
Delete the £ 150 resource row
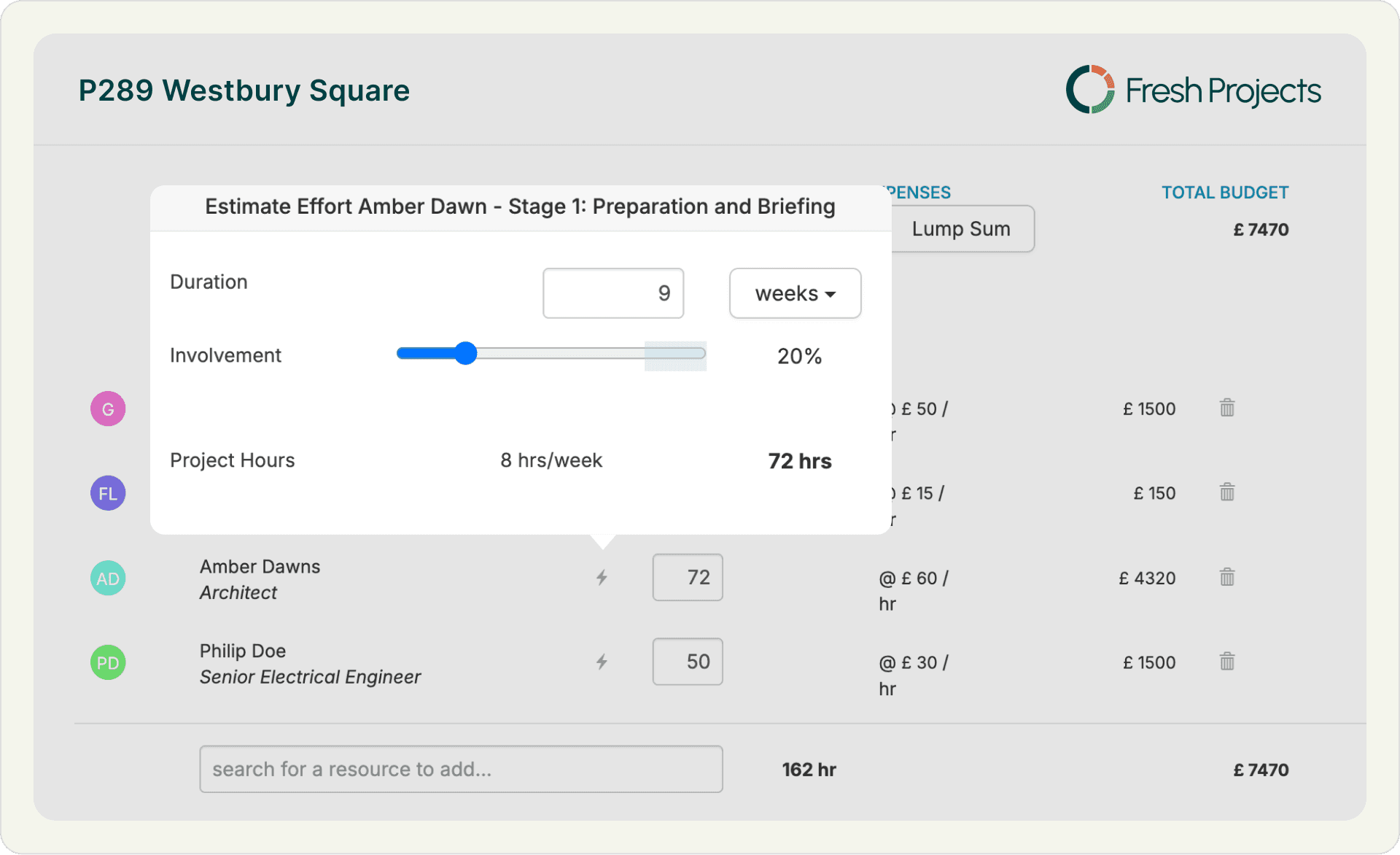tap(1227, 492)
